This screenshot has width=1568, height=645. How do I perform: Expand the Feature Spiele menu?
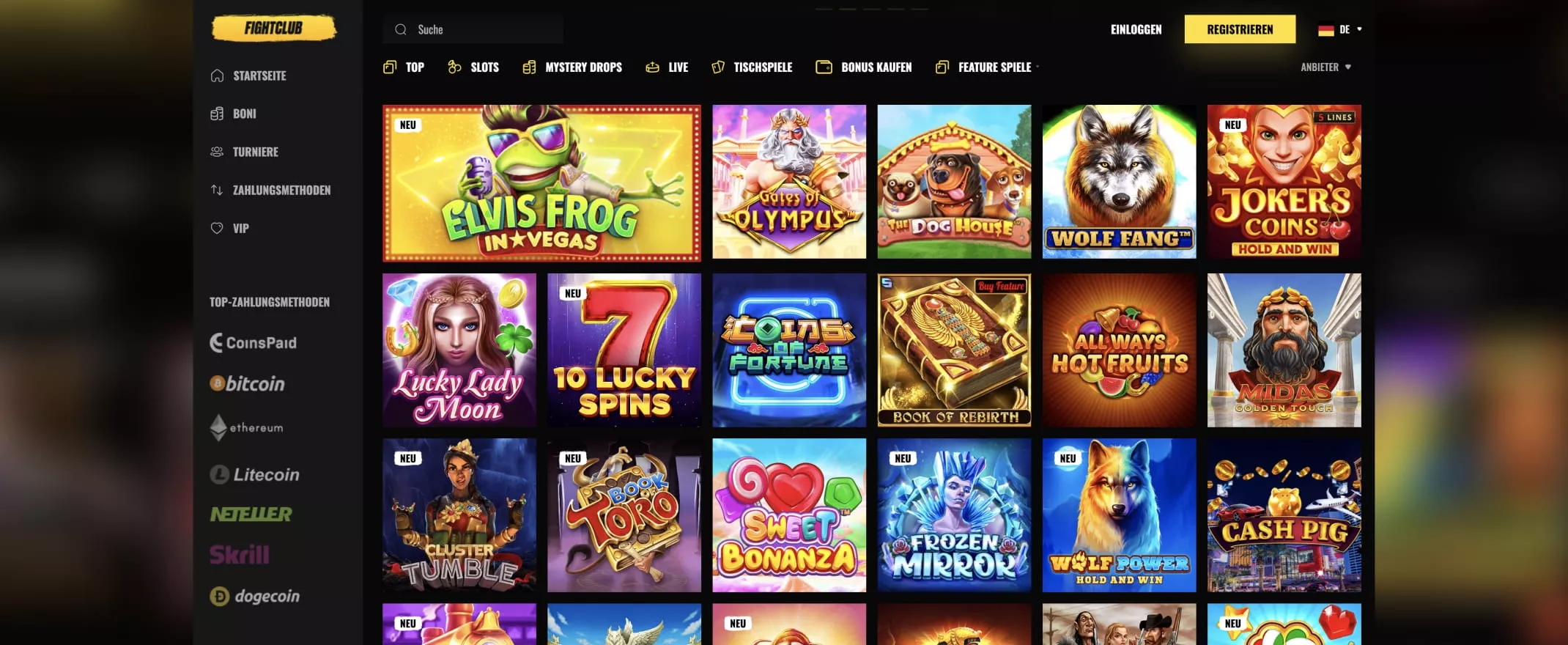point(987,67)
